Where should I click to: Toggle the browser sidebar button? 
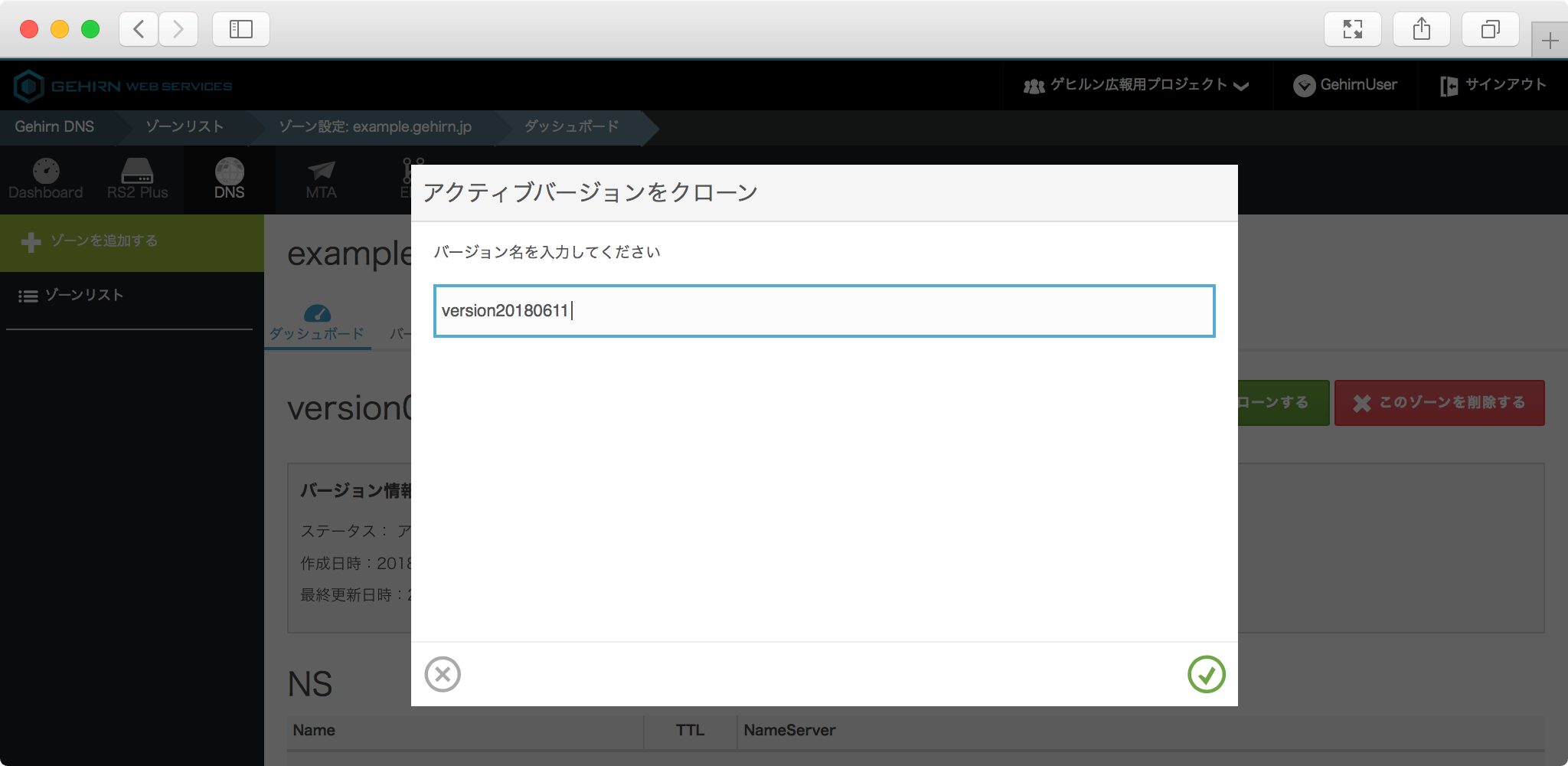[240, 29]
